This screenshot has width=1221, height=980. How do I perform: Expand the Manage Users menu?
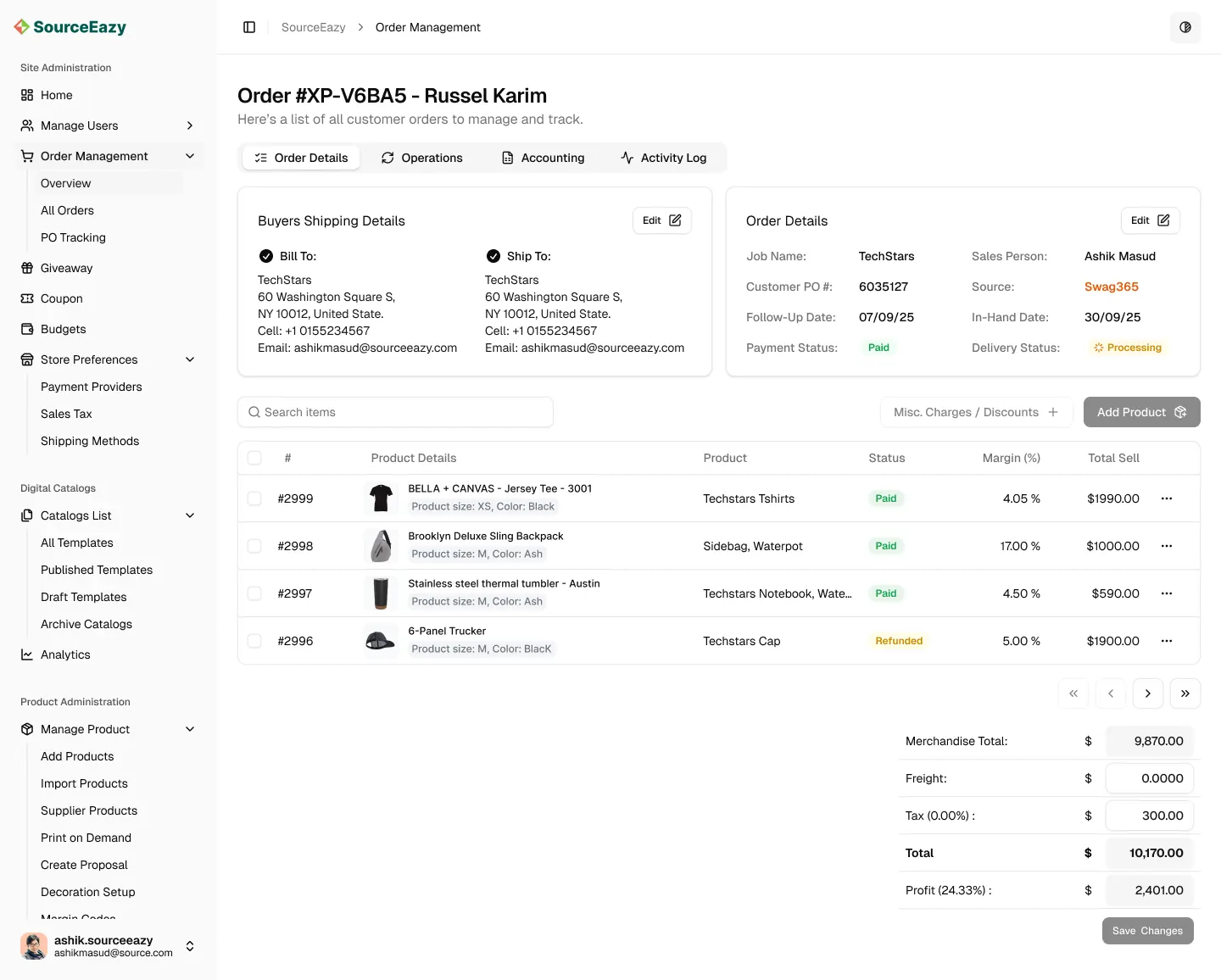point(109,125)
